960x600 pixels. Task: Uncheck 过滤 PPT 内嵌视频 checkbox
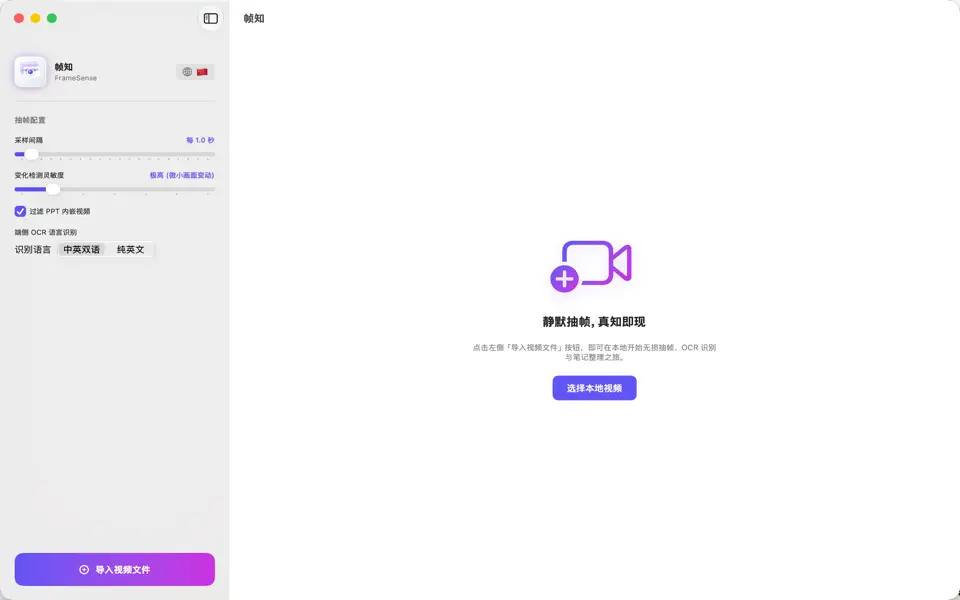pos(20,211)
